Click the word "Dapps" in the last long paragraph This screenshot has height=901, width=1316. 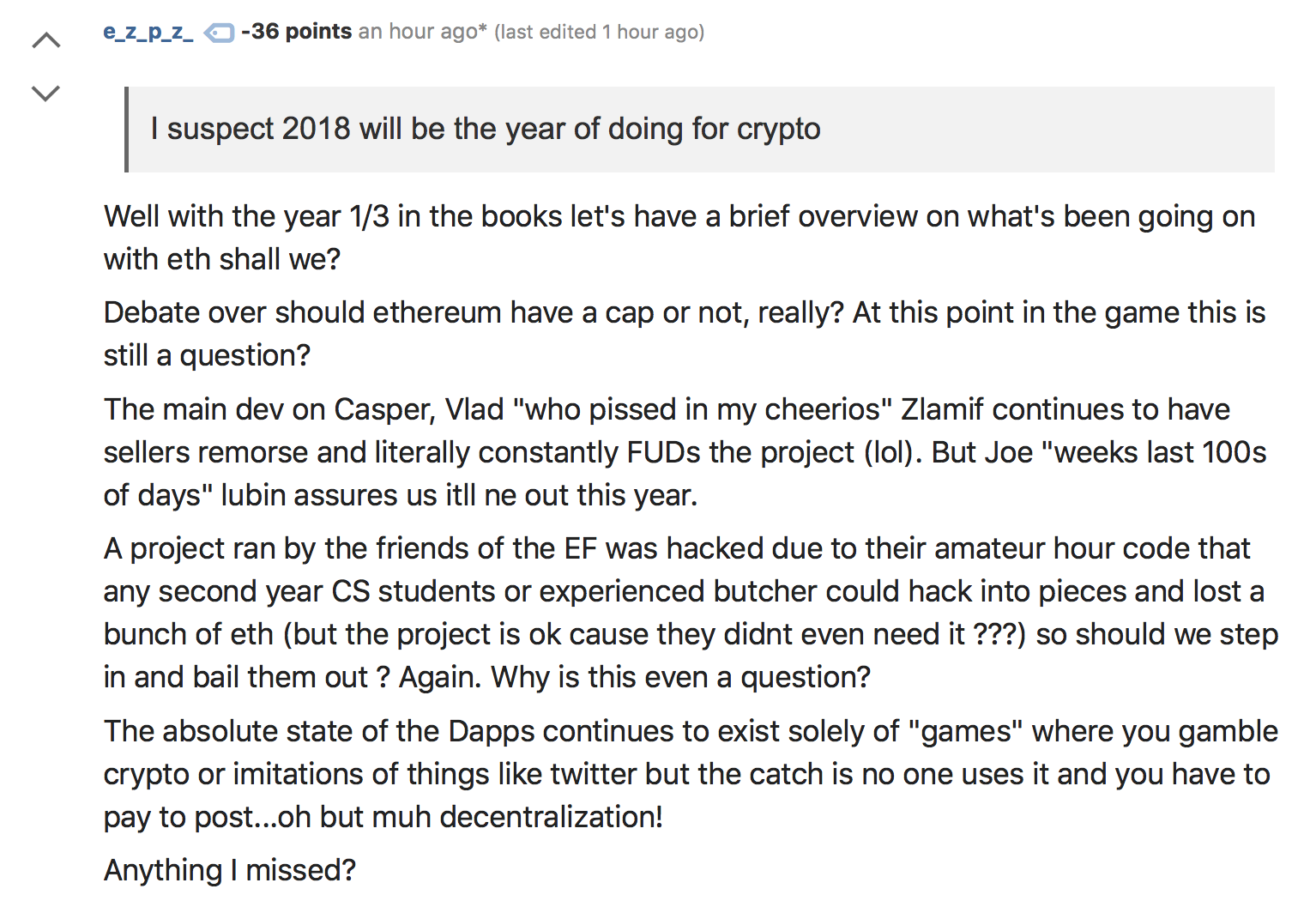pos(491,731)
